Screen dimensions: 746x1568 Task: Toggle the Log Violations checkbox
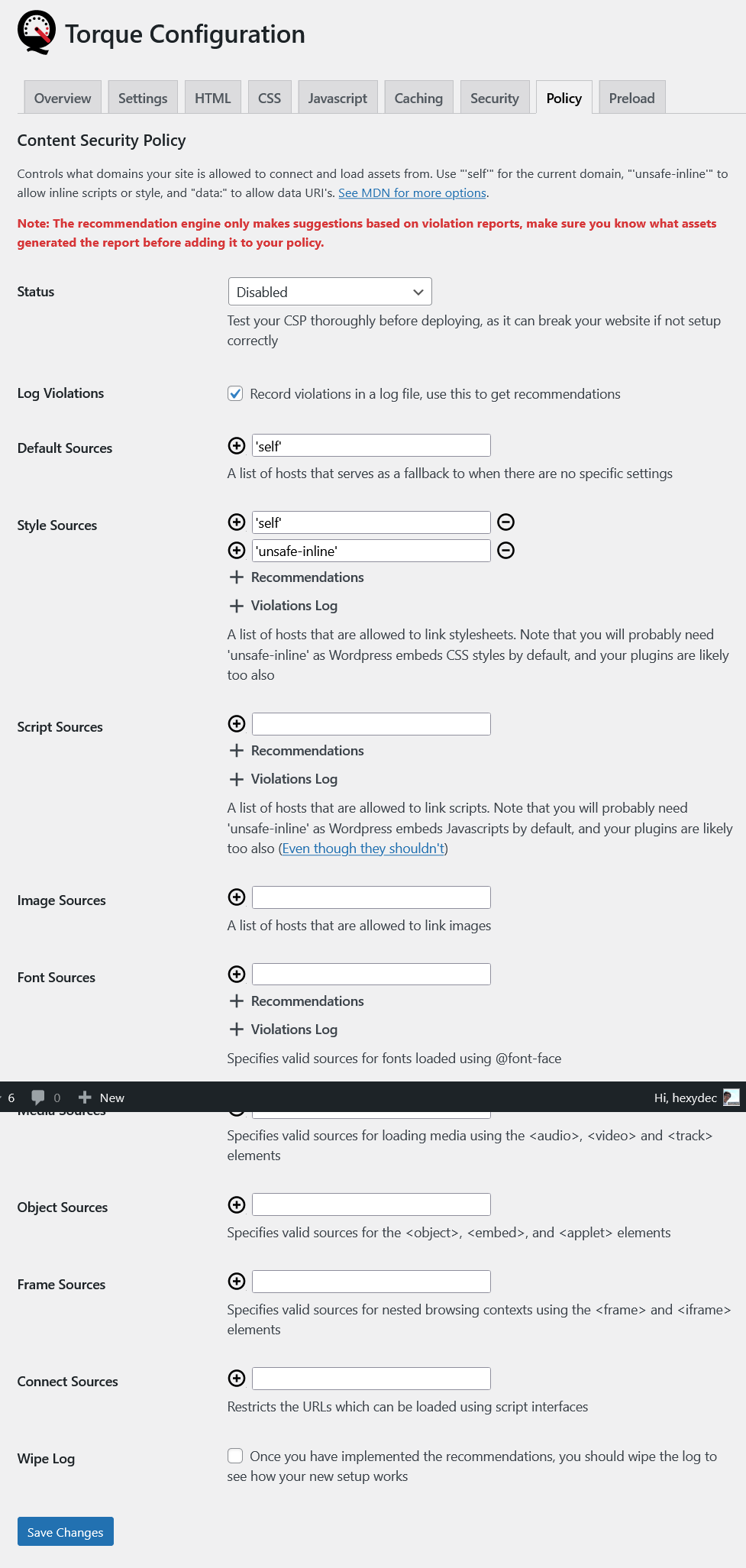[235, 393]
